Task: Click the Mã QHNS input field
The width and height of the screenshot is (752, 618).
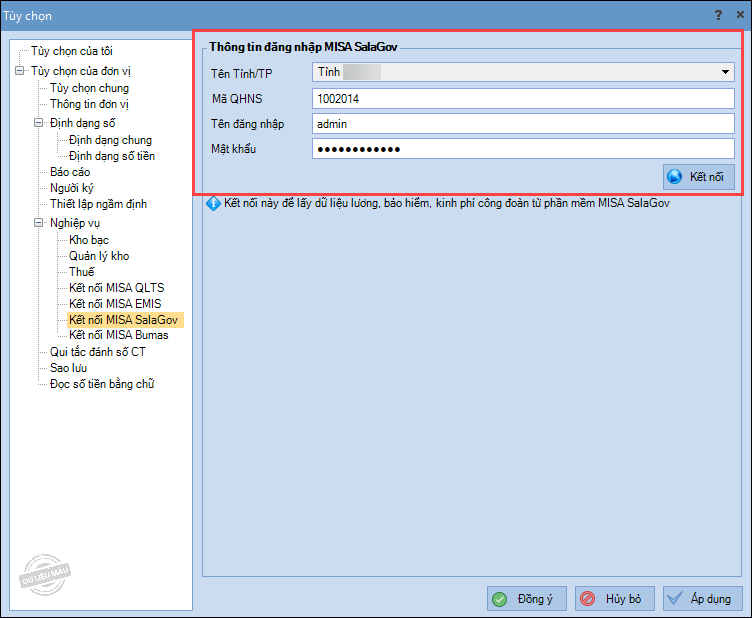Action: 523,99
